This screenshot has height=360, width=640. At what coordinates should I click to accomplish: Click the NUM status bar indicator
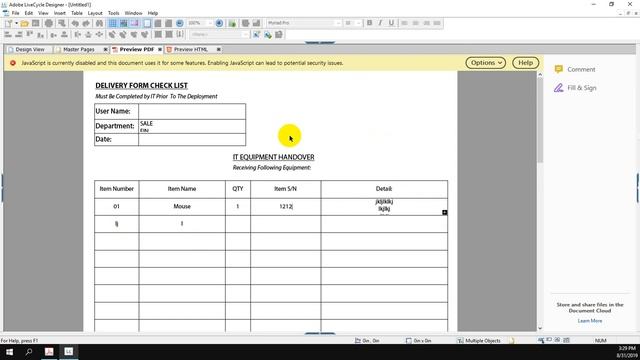(x=600, y=340)
